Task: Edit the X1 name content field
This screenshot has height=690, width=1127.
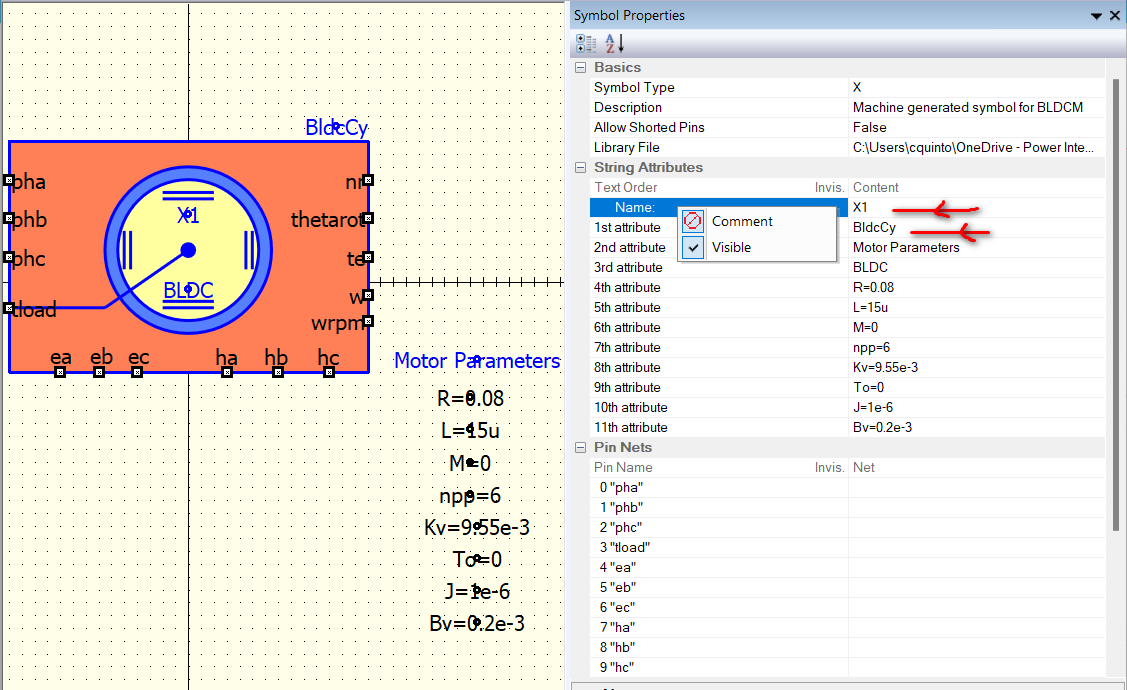Action: [861, 207]
